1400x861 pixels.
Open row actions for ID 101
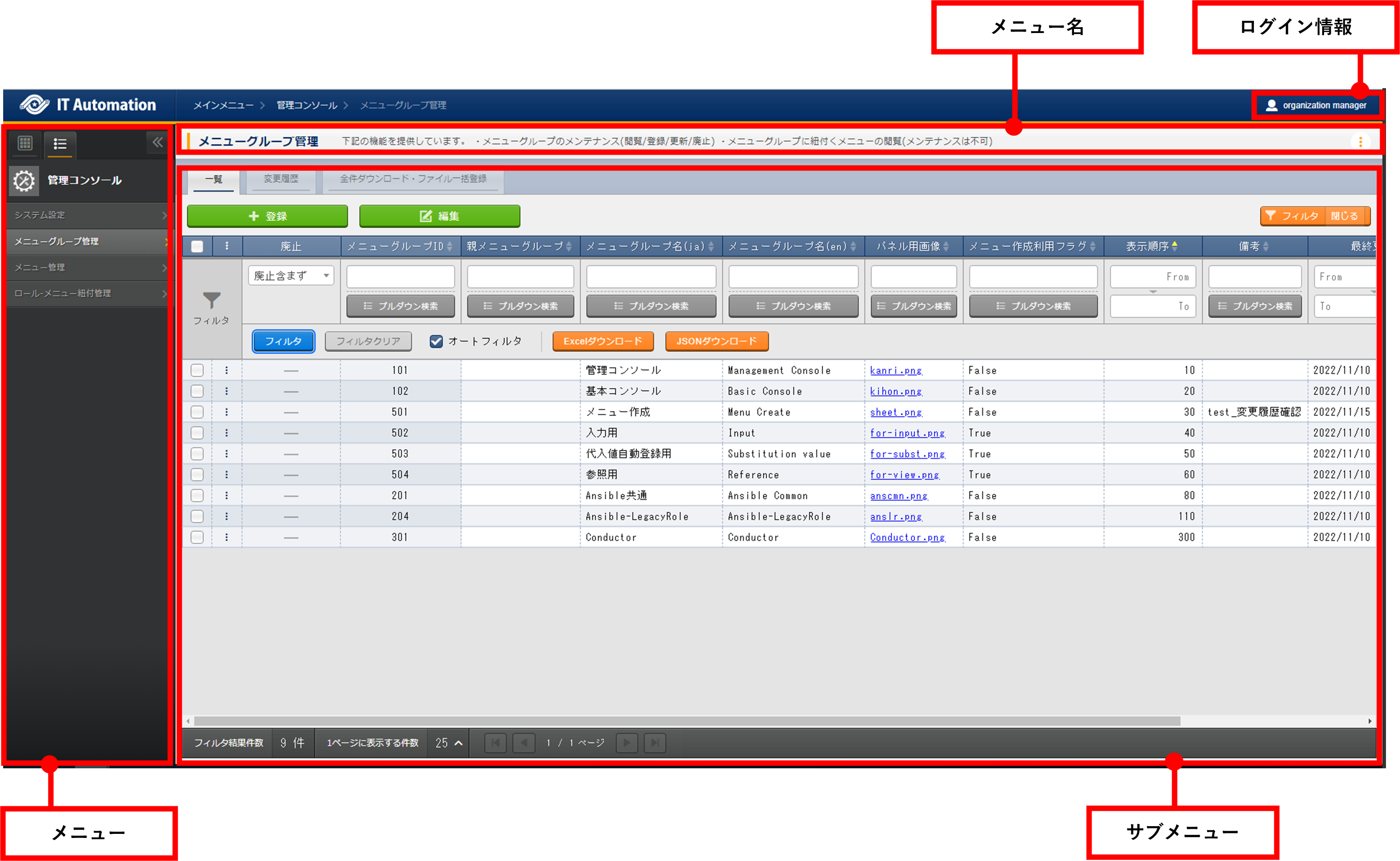pos(227,370)
